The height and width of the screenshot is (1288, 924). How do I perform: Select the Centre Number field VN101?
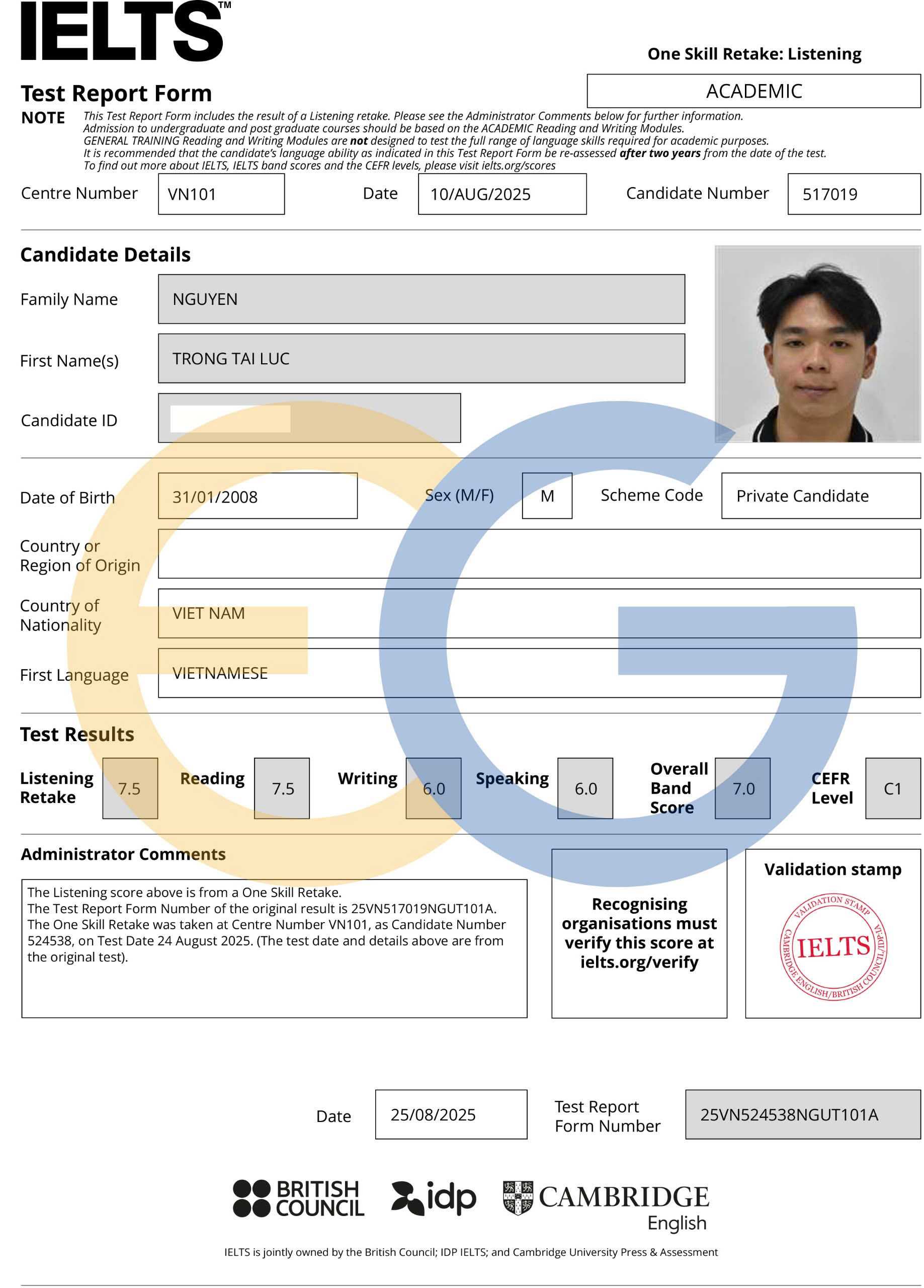point(221,194)
